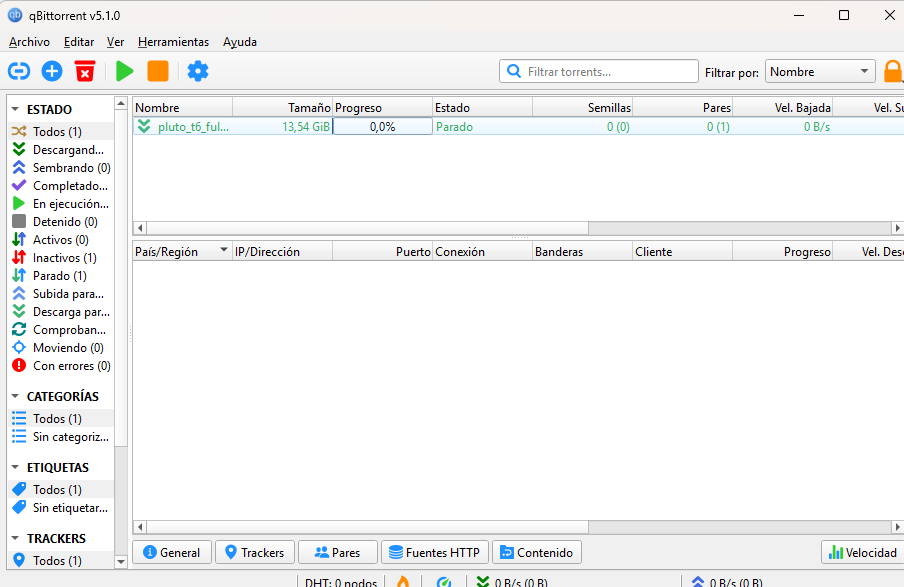This screenshot has width=904, height=587.
Task: Click the Comprobando refresh arrows icon
Action: pyautogui.click(x=19, y=329)
